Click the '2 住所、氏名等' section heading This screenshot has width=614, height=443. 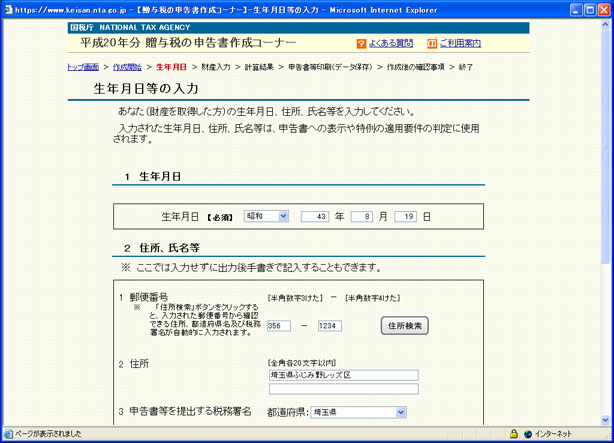162,248
